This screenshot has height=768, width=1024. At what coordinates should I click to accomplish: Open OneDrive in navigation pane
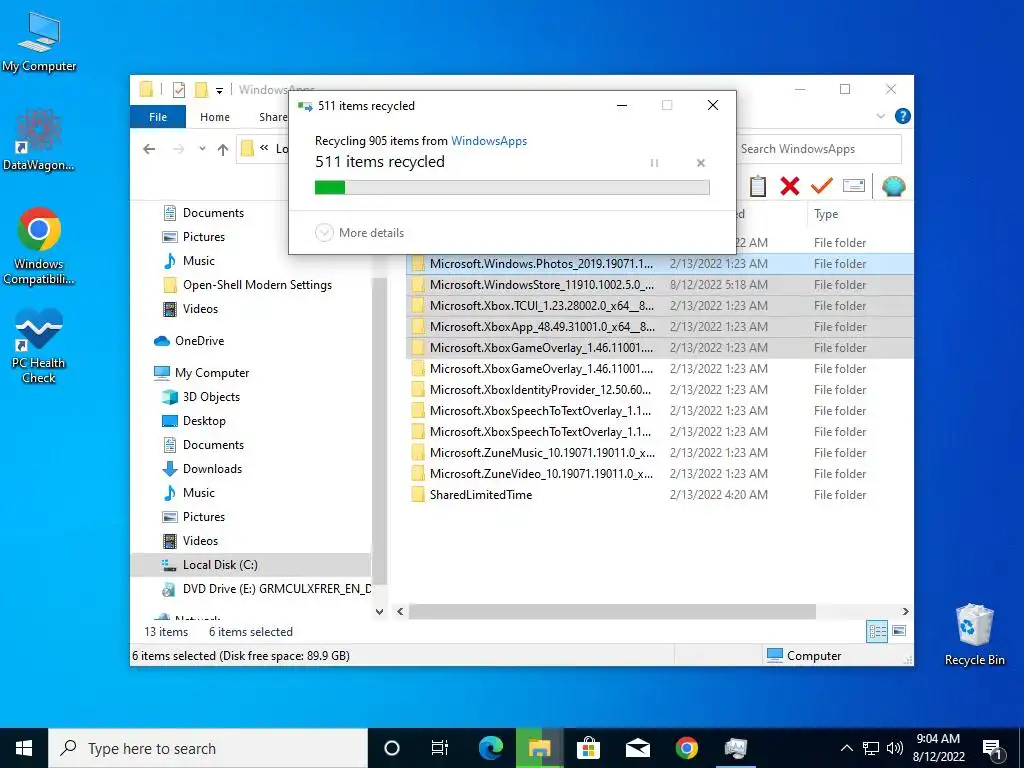pos(199,341)
